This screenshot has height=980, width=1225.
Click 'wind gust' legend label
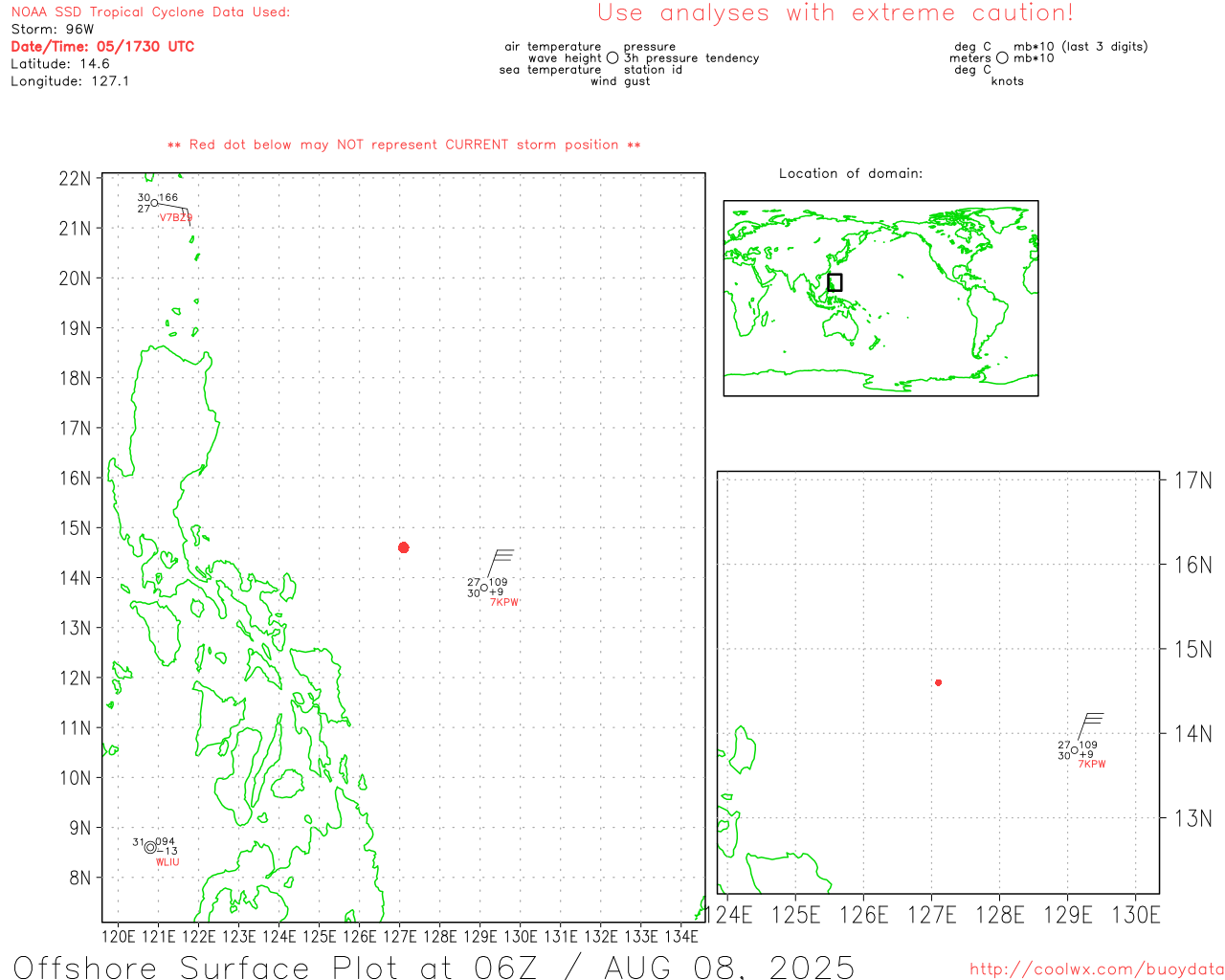click(620, 81)
